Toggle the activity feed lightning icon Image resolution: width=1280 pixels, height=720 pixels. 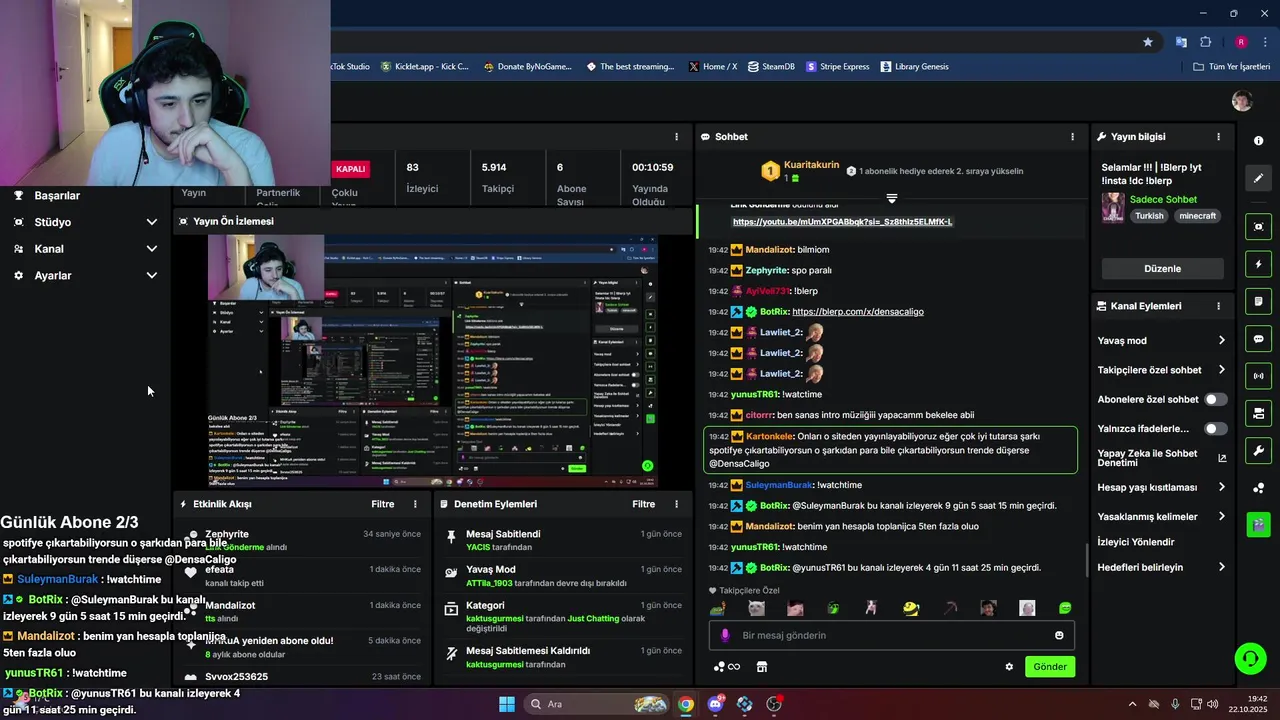coord(1259,264)
